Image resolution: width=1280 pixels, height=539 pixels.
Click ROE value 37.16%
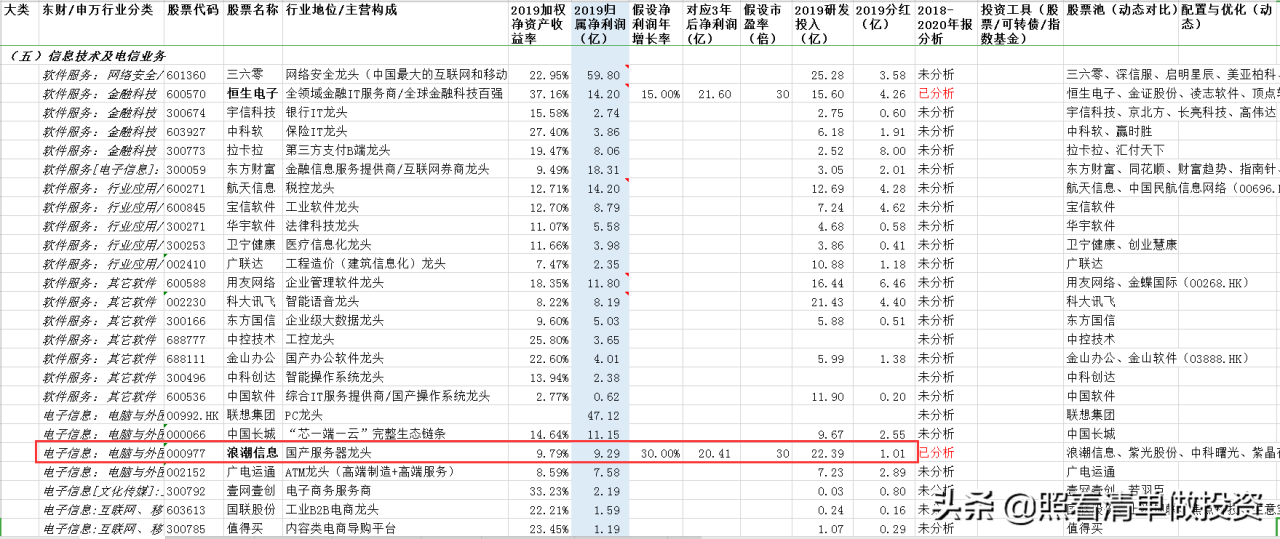(x=549, y=93)
